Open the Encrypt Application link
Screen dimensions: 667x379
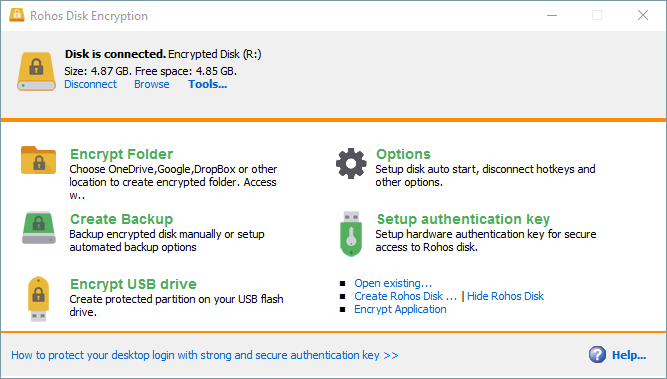pos(400,309)
